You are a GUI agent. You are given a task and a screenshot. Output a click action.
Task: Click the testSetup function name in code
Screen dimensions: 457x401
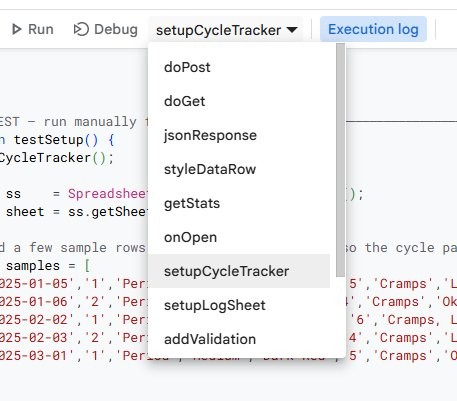pos(49,140)
